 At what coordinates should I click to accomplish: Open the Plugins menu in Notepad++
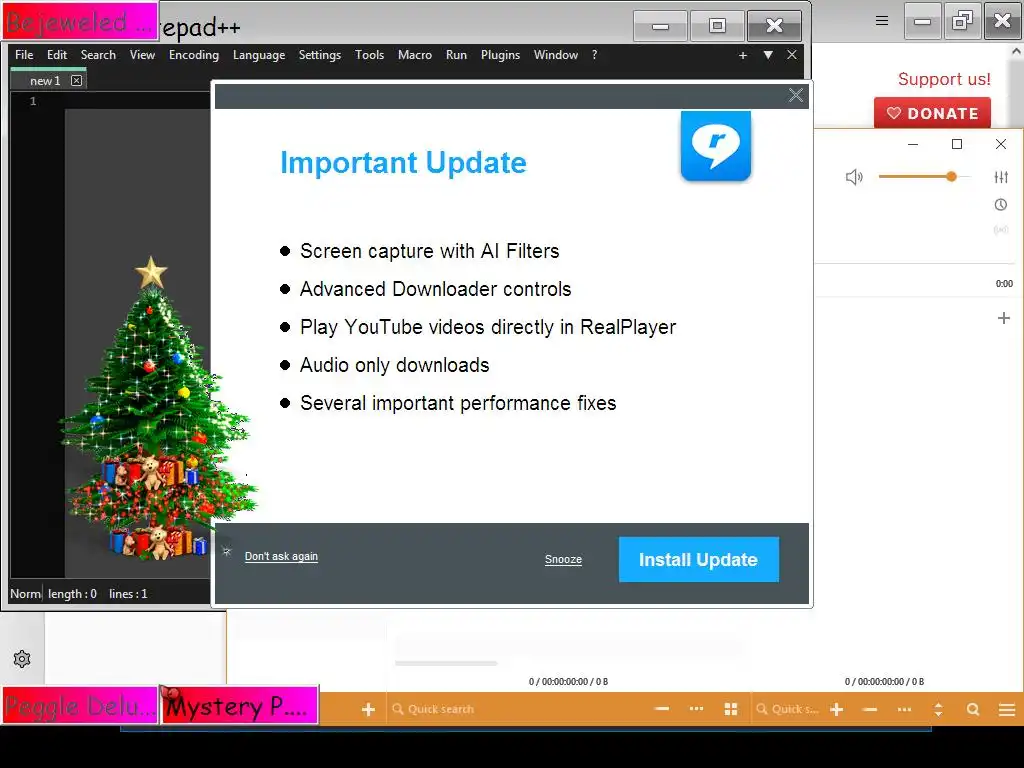pos(500,55)
